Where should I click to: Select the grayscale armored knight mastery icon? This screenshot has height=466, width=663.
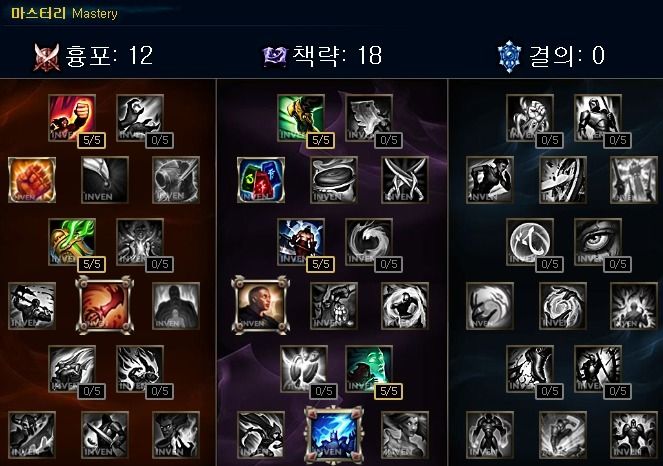coord(598,118)
